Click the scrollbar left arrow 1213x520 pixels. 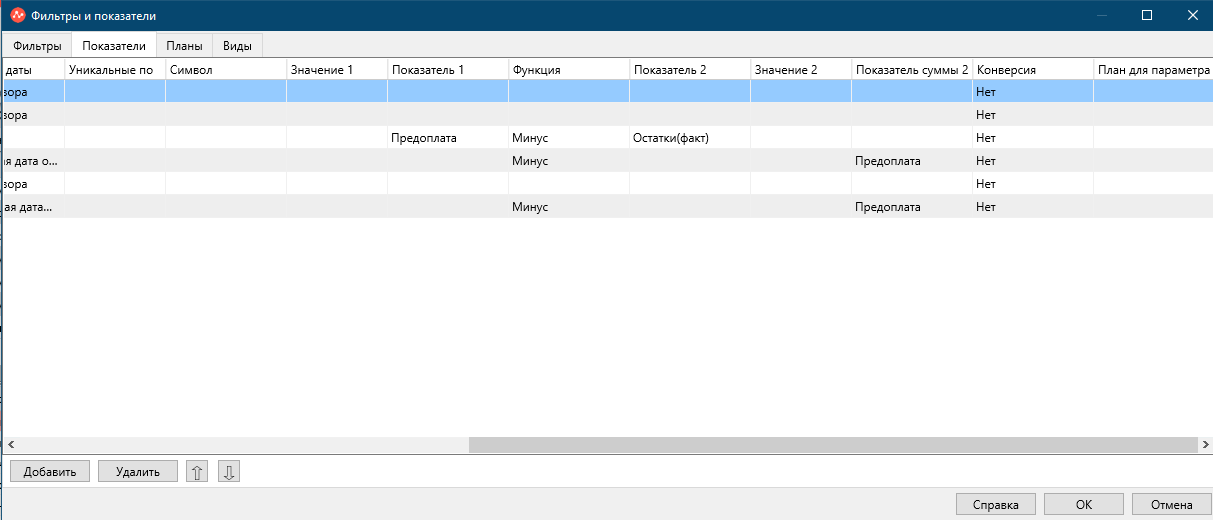(x=10, y=445)
